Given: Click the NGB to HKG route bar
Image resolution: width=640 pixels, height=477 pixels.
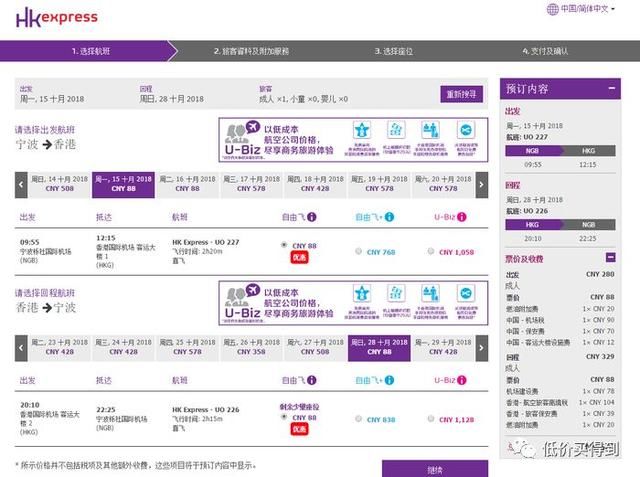Looking at the screenshot, I should click(x=560, y=151).
